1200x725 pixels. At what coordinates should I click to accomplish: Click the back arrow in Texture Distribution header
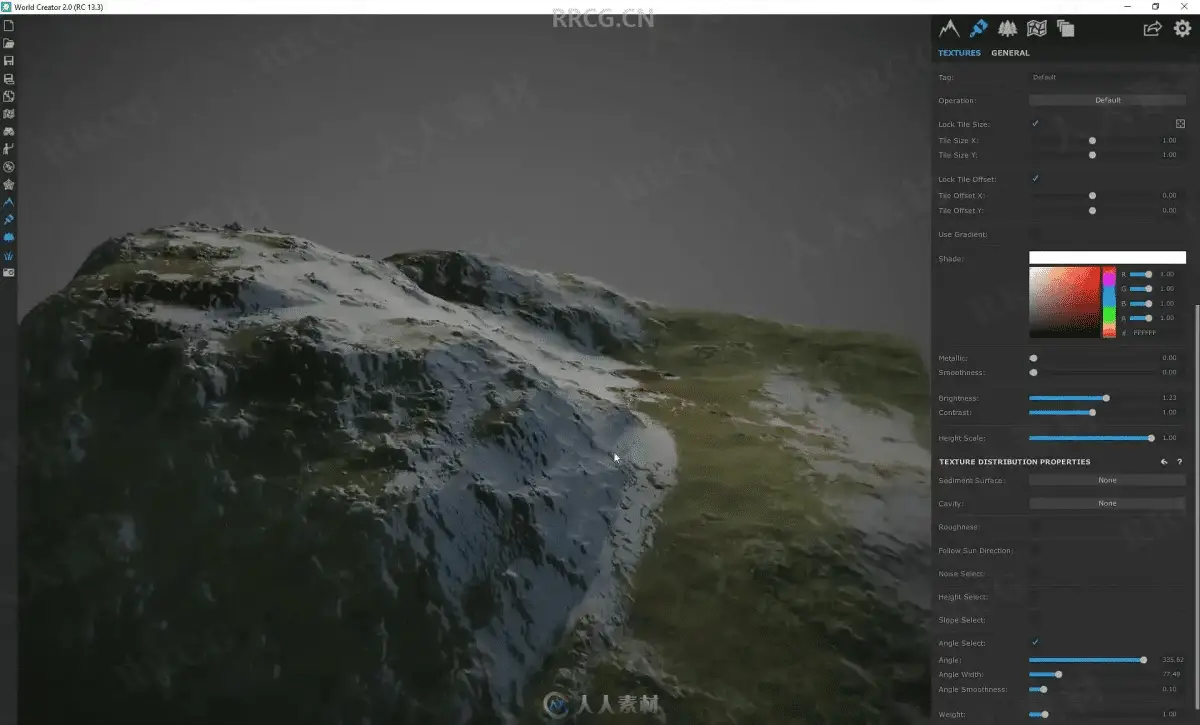[x=1164, y=462]
